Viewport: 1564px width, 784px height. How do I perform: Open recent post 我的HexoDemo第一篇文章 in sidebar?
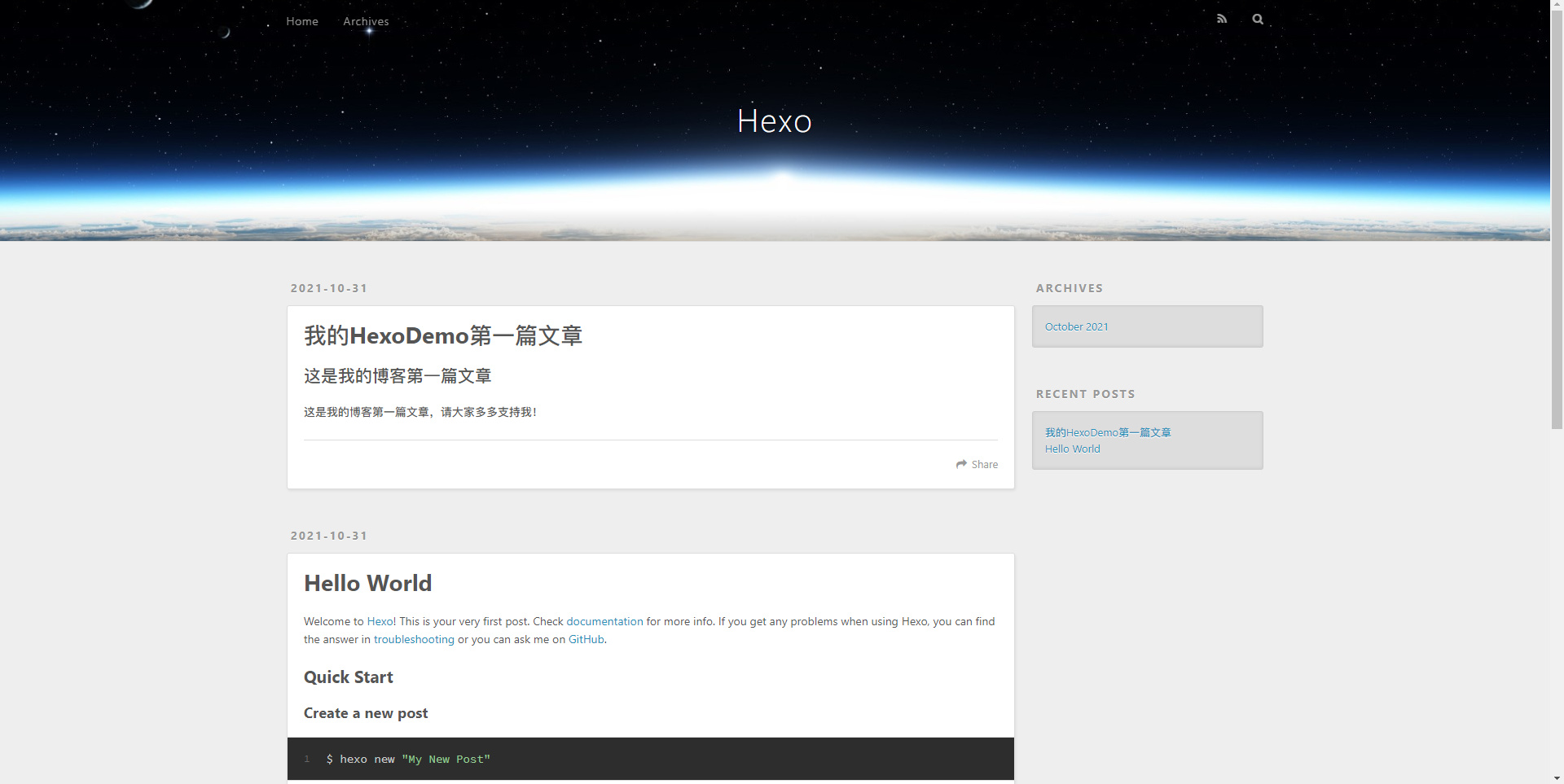(x=1108, y=432)
